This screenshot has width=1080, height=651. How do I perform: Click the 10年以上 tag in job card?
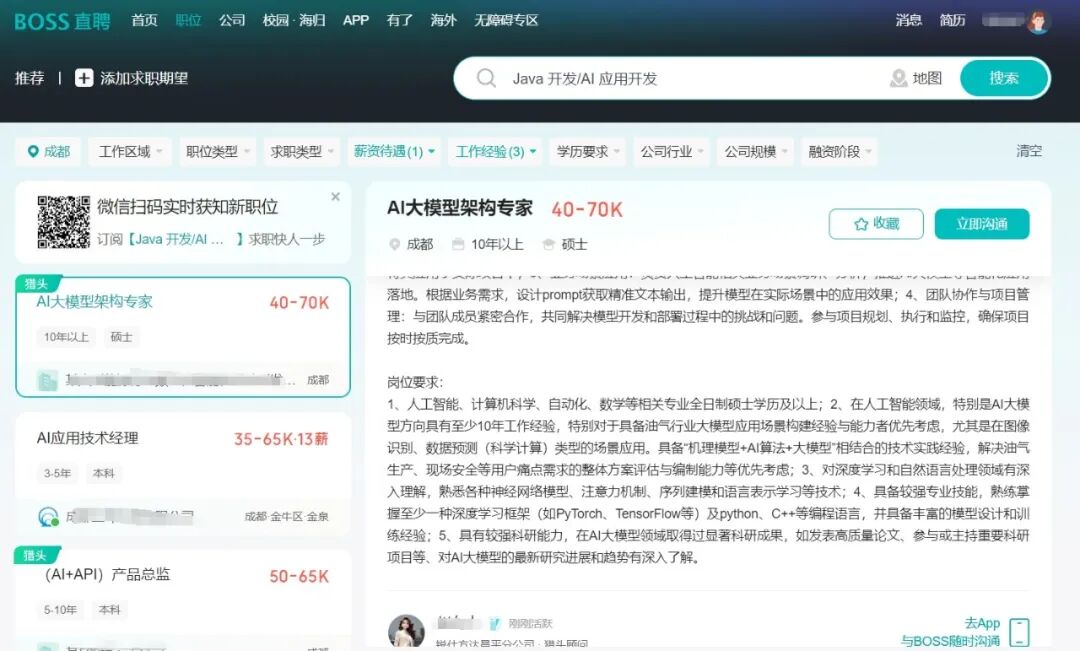point(66,337)
